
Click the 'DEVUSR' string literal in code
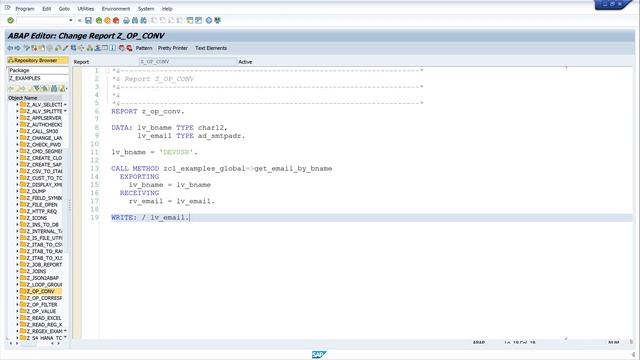(x=176, y=152)
